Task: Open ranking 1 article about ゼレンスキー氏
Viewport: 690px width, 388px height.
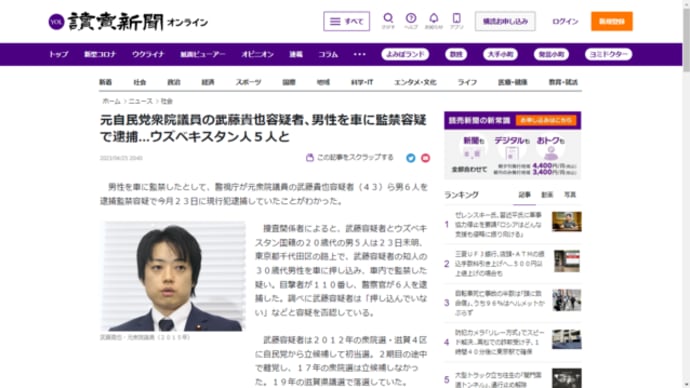Action: click(x=499, y=224)
